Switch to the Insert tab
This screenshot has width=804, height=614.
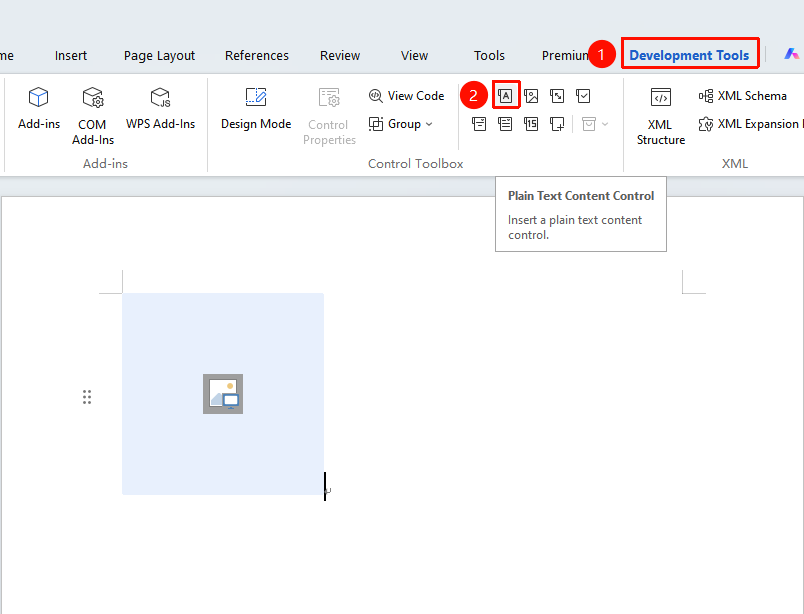pyautogui.click(x=71, y=55)
